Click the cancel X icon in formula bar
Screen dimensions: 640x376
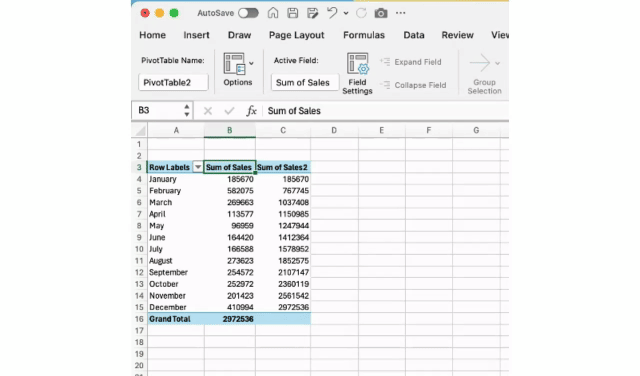tap(208, 111)
